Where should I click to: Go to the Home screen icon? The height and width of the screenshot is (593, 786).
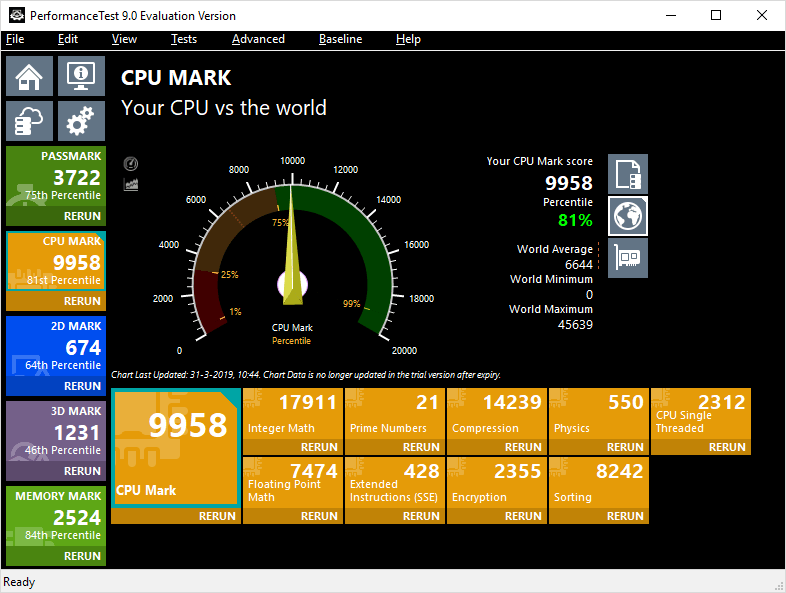pos(29,76)
